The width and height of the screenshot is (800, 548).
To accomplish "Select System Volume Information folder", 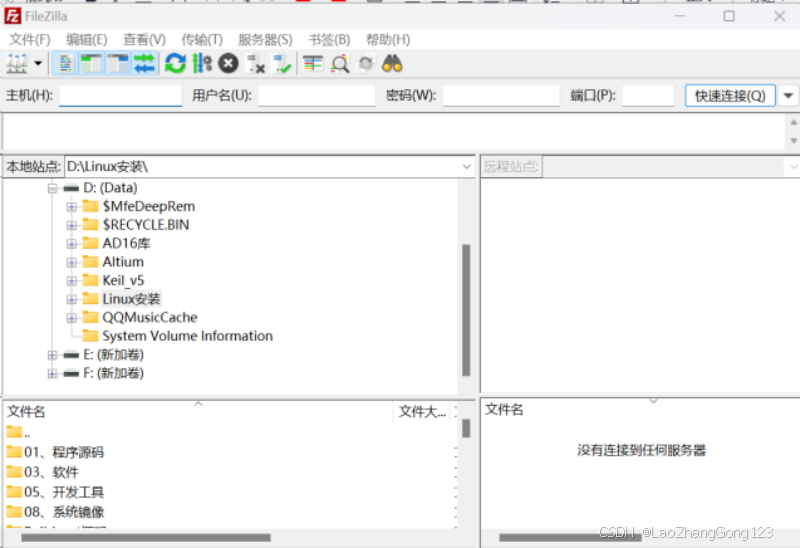I will (187, 336).
